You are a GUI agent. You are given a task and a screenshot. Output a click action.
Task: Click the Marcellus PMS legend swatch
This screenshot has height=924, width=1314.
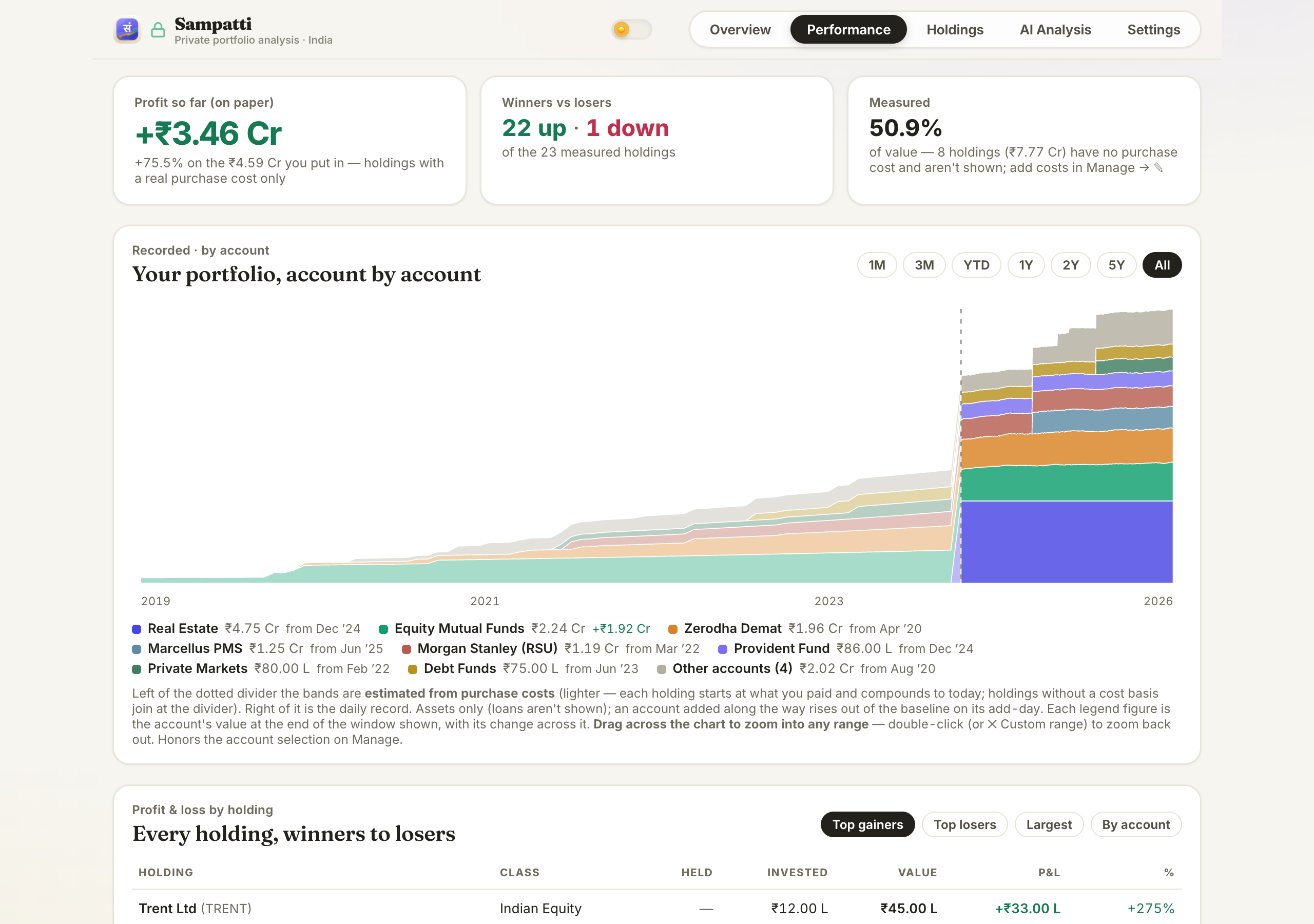click(137, 649)
